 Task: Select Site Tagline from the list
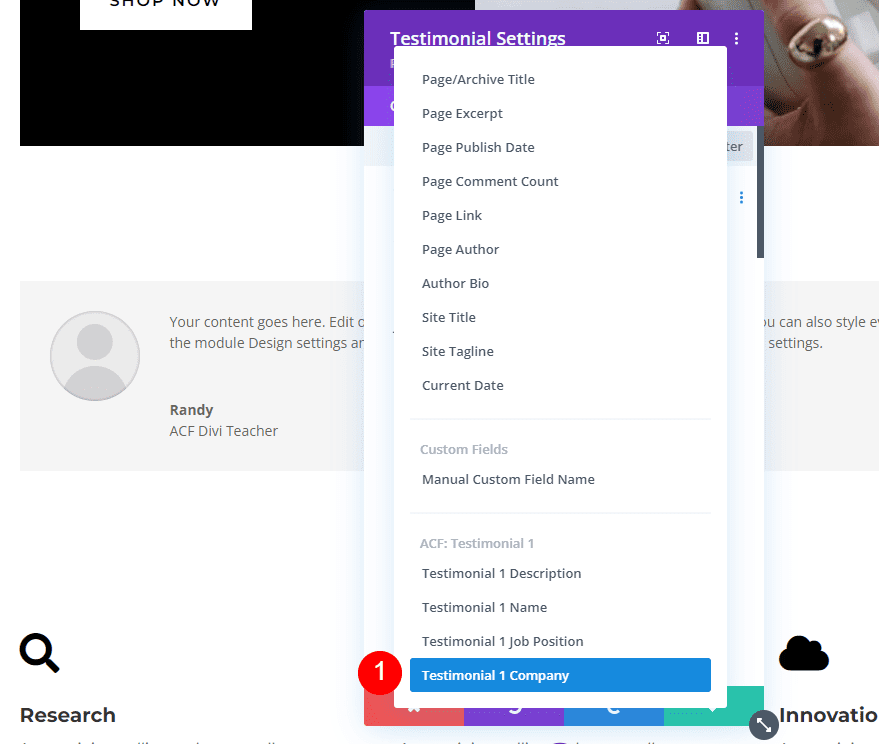pos(457,351)
